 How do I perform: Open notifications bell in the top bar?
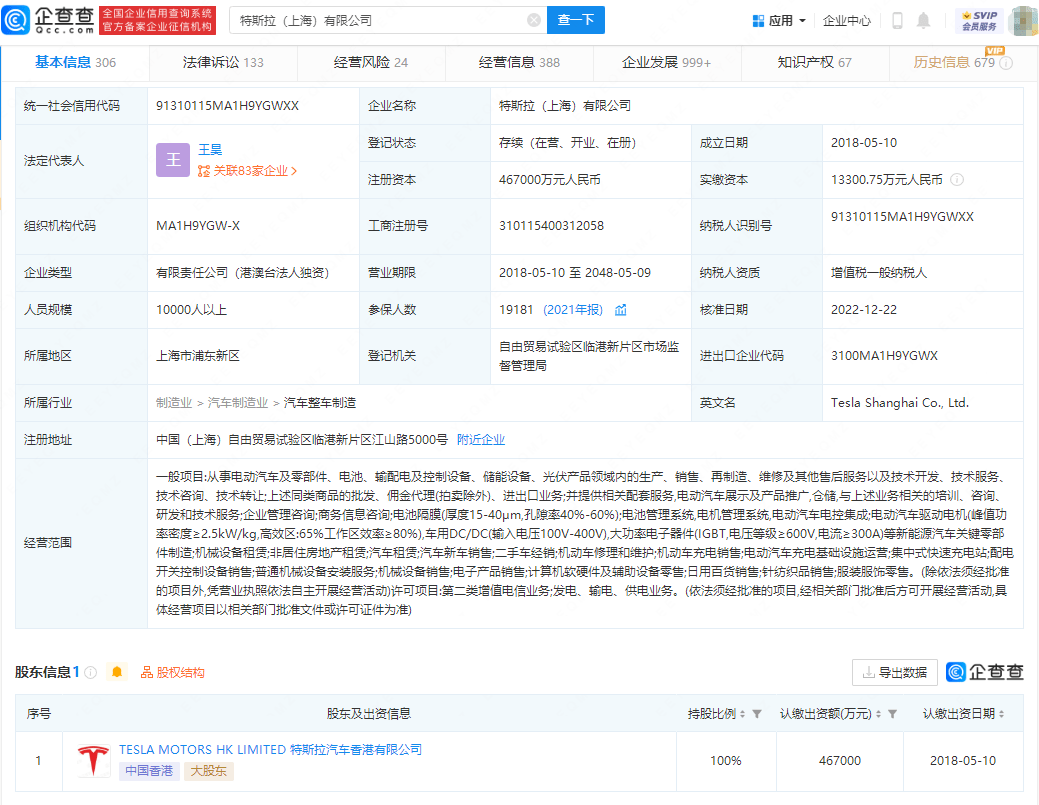923,20
